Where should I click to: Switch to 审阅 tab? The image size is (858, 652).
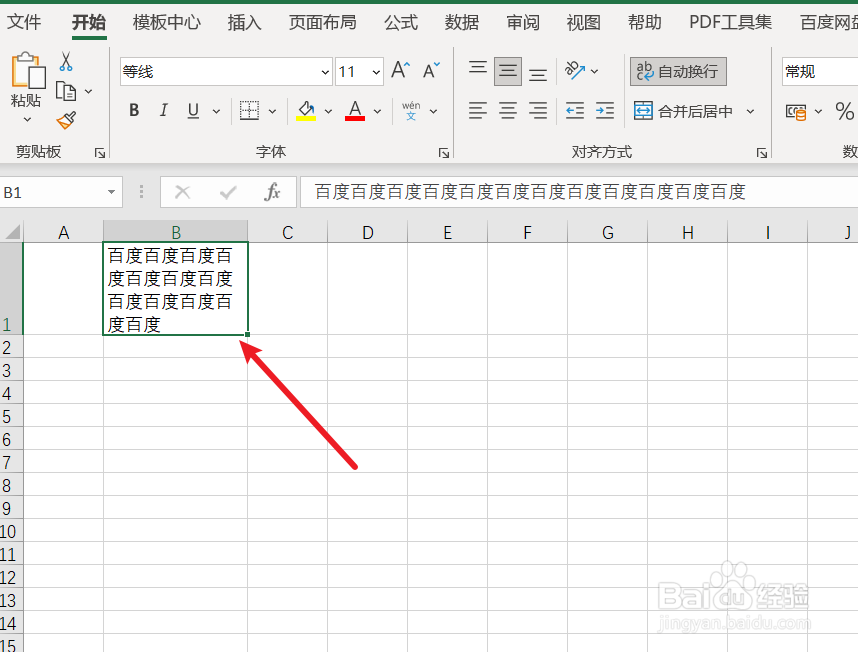tap(523, 22)
